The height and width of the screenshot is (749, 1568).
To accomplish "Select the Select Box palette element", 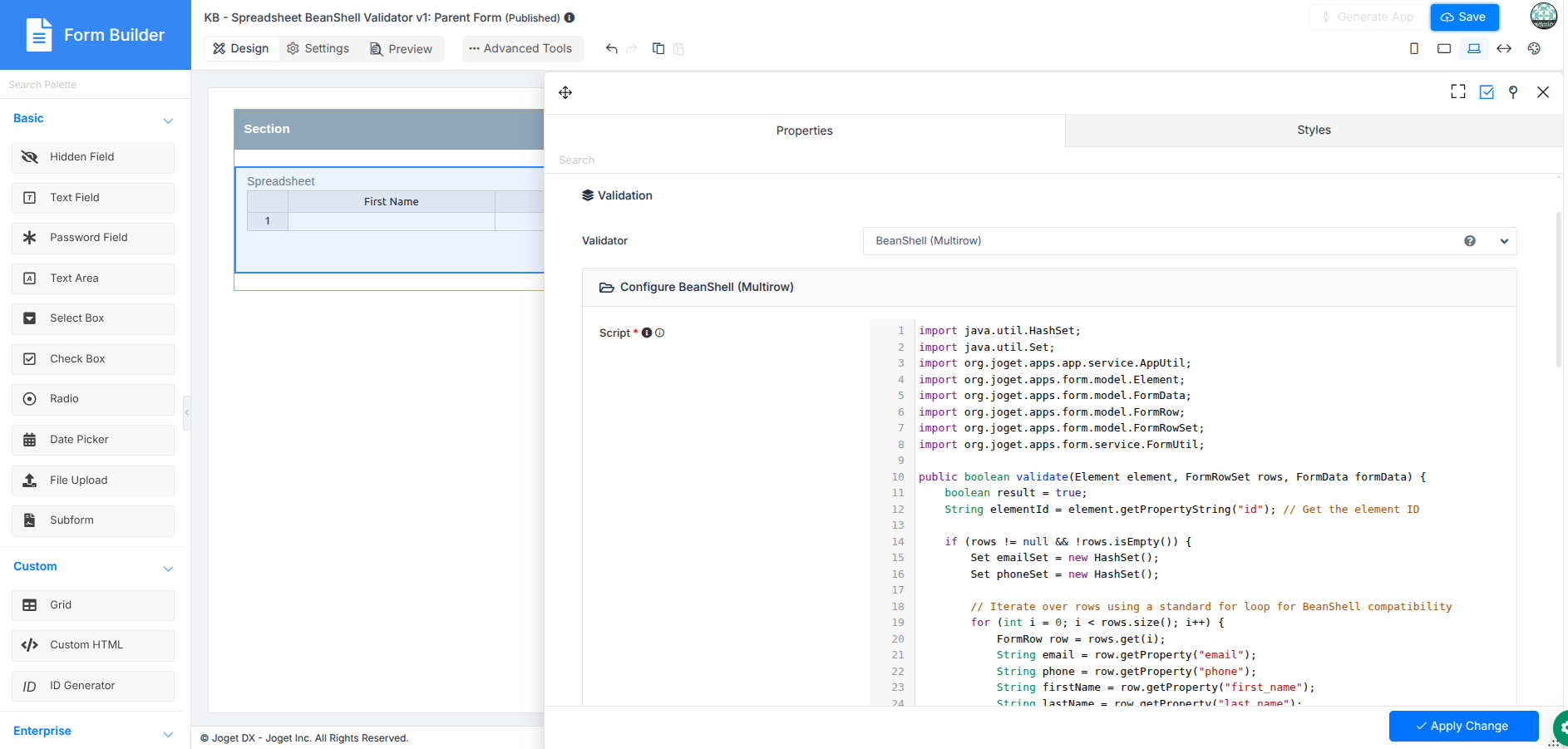I will [x=93, y=318].
